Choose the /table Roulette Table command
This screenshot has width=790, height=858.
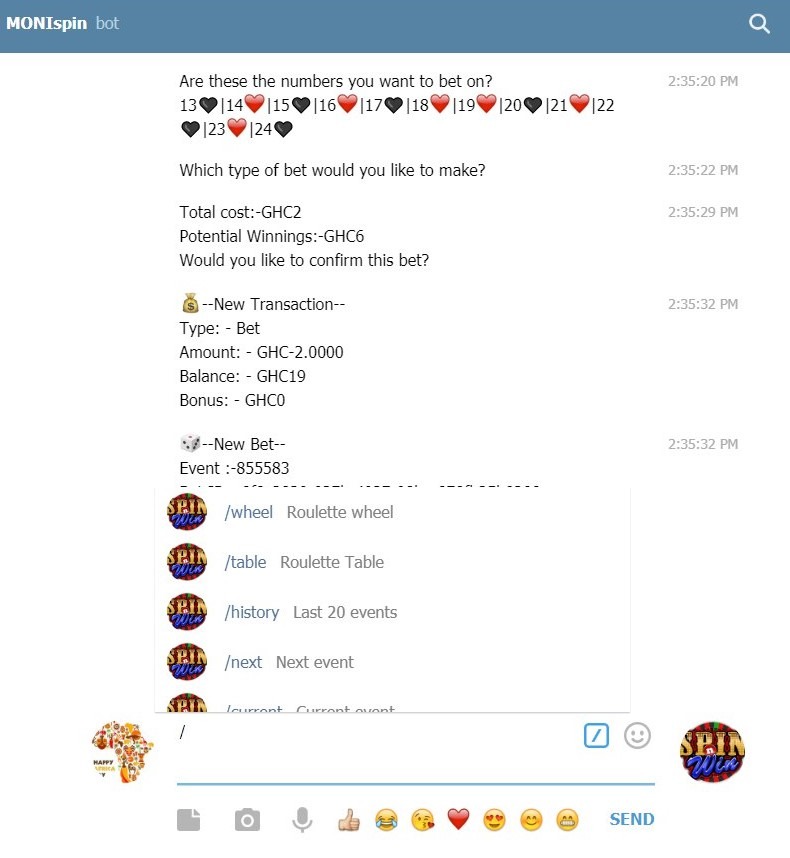pos(392,562)
